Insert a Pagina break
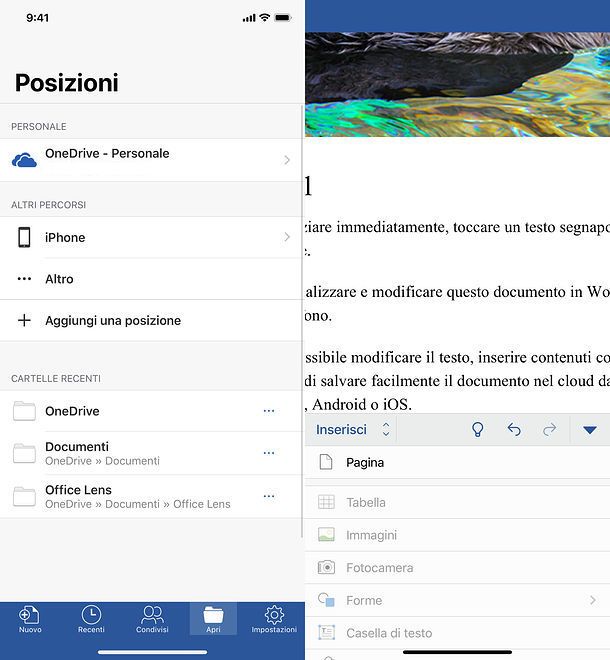This screenshot has height=660, width=610. click(458, 462)
